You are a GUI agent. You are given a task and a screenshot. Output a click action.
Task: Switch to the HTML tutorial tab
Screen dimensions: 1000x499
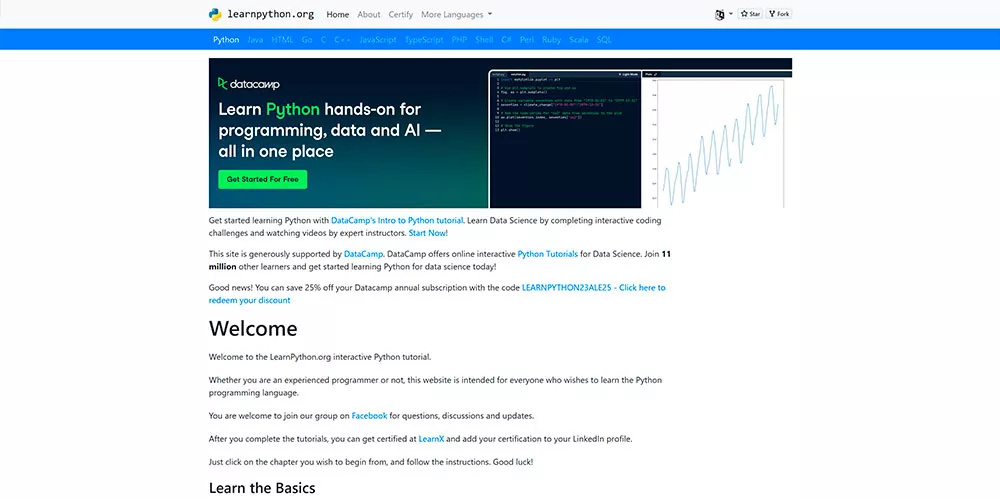point(283,40)
